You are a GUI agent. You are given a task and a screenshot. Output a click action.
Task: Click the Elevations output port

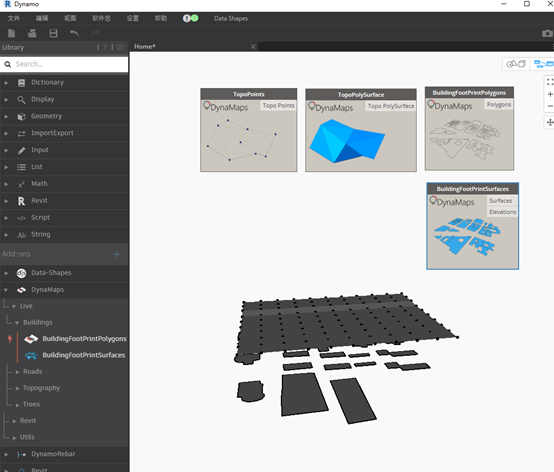point(502,212)
